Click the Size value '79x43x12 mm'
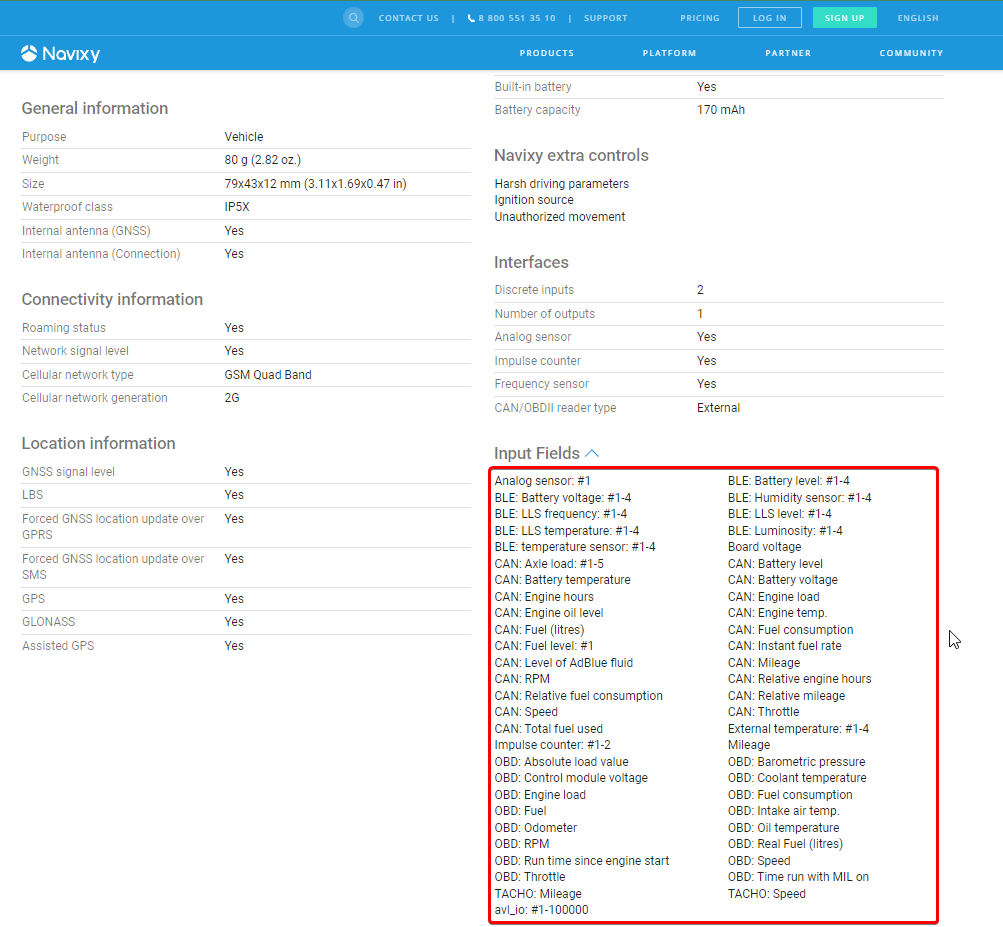Viewport: 1003px width, 927px height. point(262,184)
